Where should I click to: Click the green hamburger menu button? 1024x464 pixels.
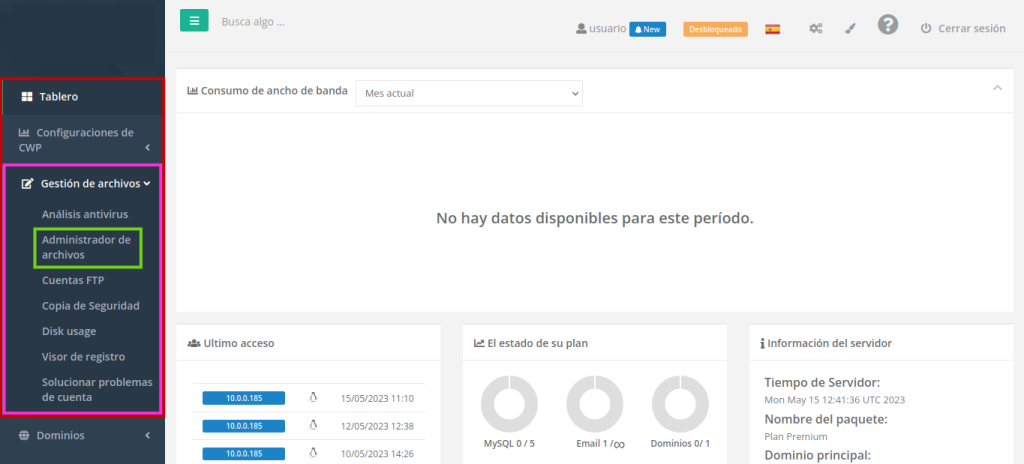(194, 20)
